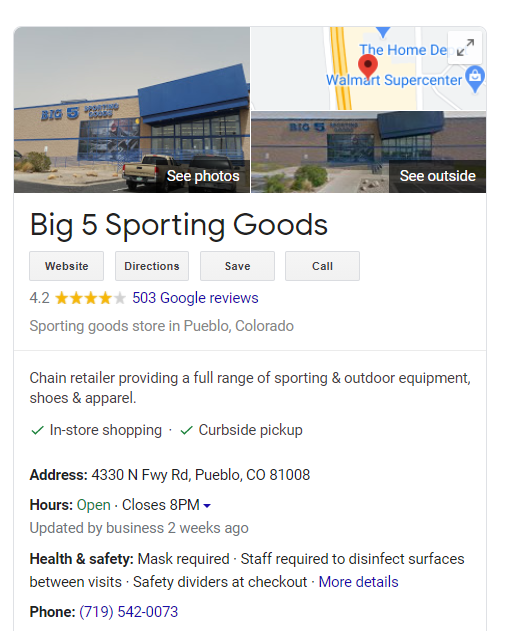511x631 pixels.
Task: Click the phone number (719) 542-0073
Action: click(x=128, y=612)
